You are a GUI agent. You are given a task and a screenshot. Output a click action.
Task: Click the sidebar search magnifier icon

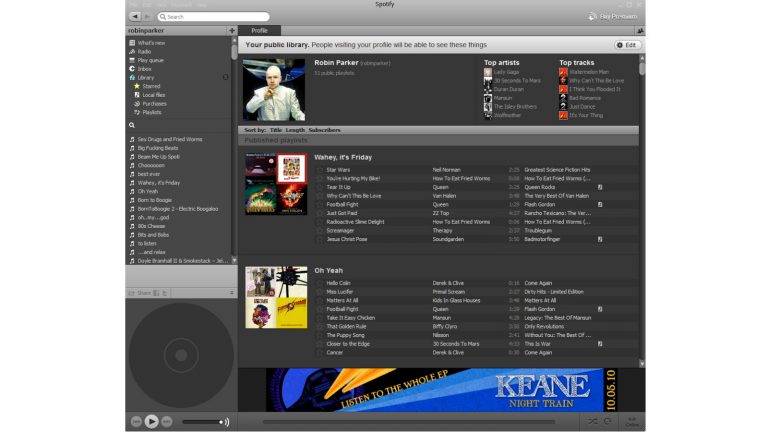[x=132, y=125]
